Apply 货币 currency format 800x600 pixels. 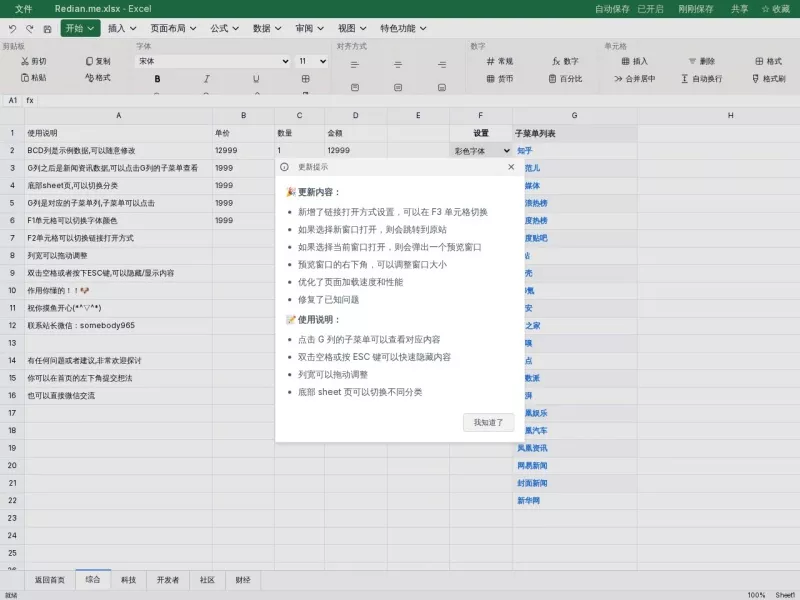(499, 79)
